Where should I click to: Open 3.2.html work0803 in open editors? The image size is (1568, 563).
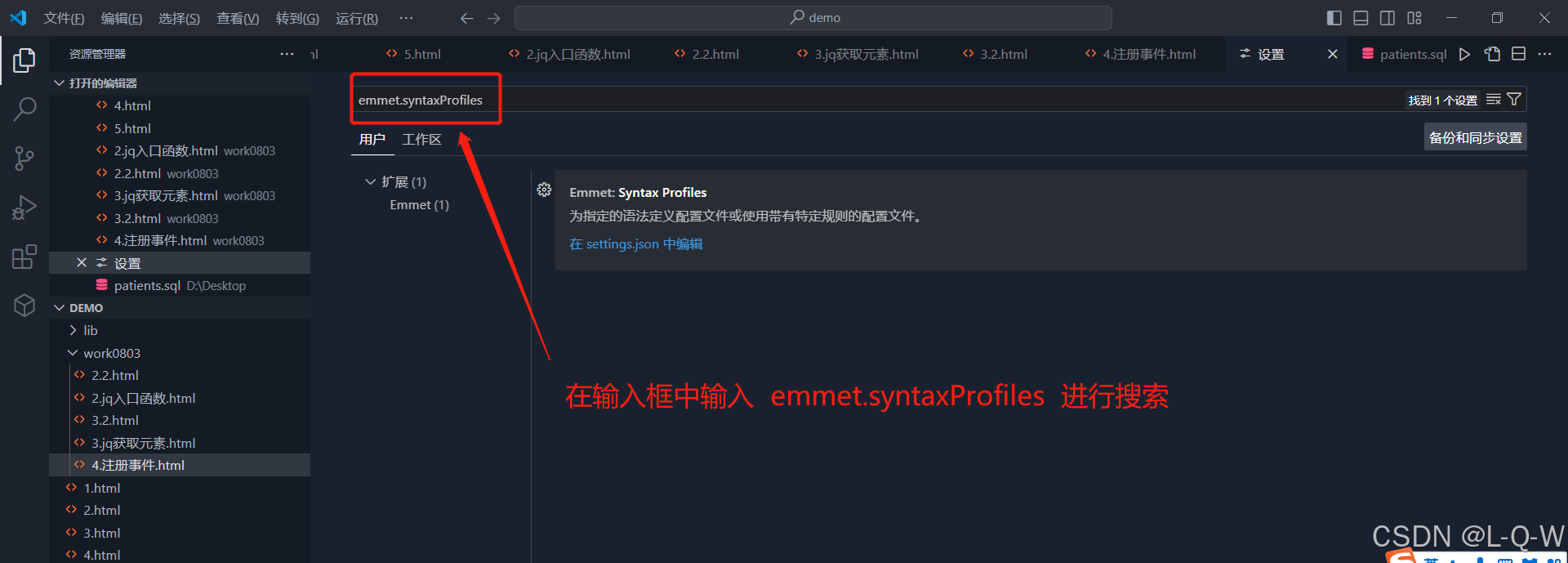click(180, 218)
